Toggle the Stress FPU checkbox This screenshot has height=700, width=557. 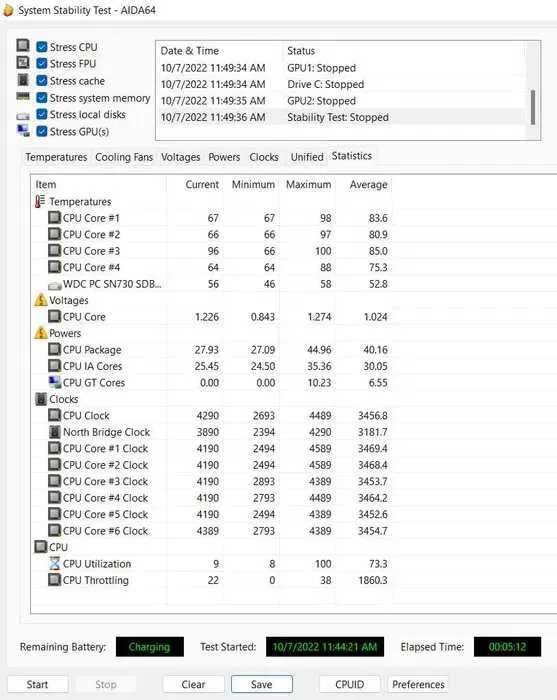pos(42,63)
